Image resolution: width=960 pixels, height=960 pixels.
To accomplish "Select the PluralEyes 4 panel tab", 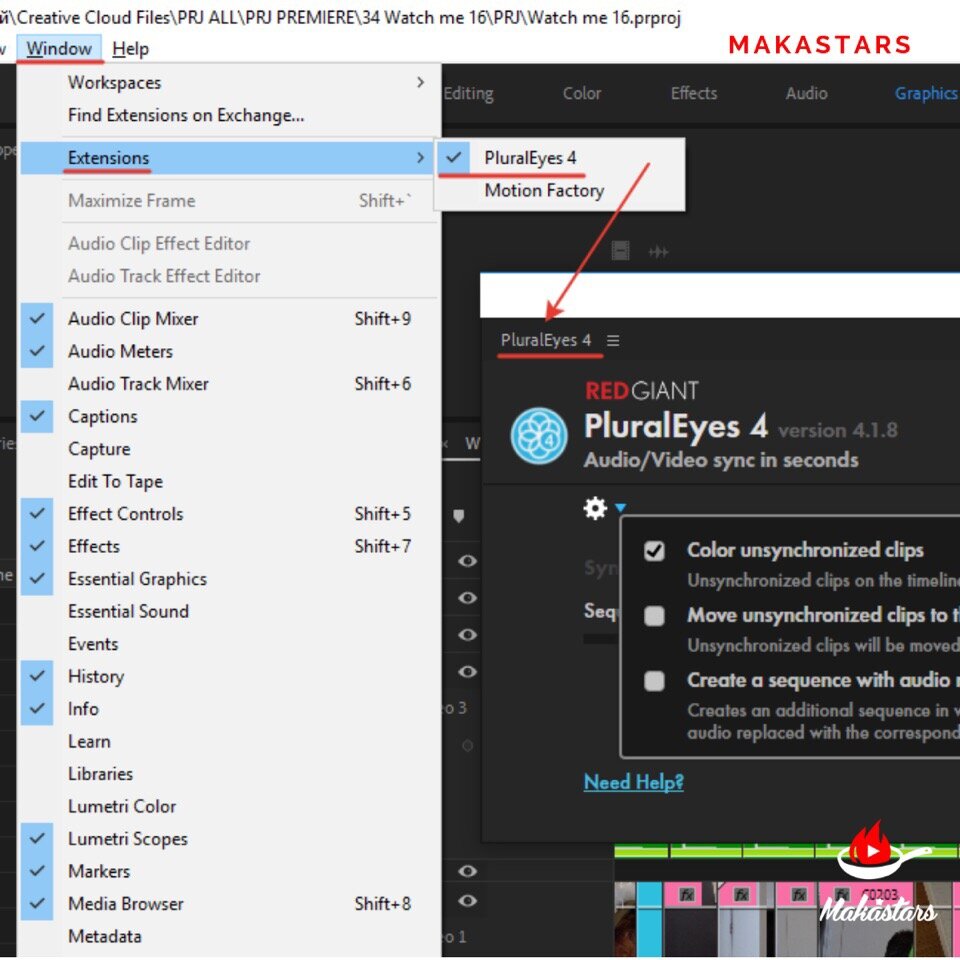I will coord(546,340).
